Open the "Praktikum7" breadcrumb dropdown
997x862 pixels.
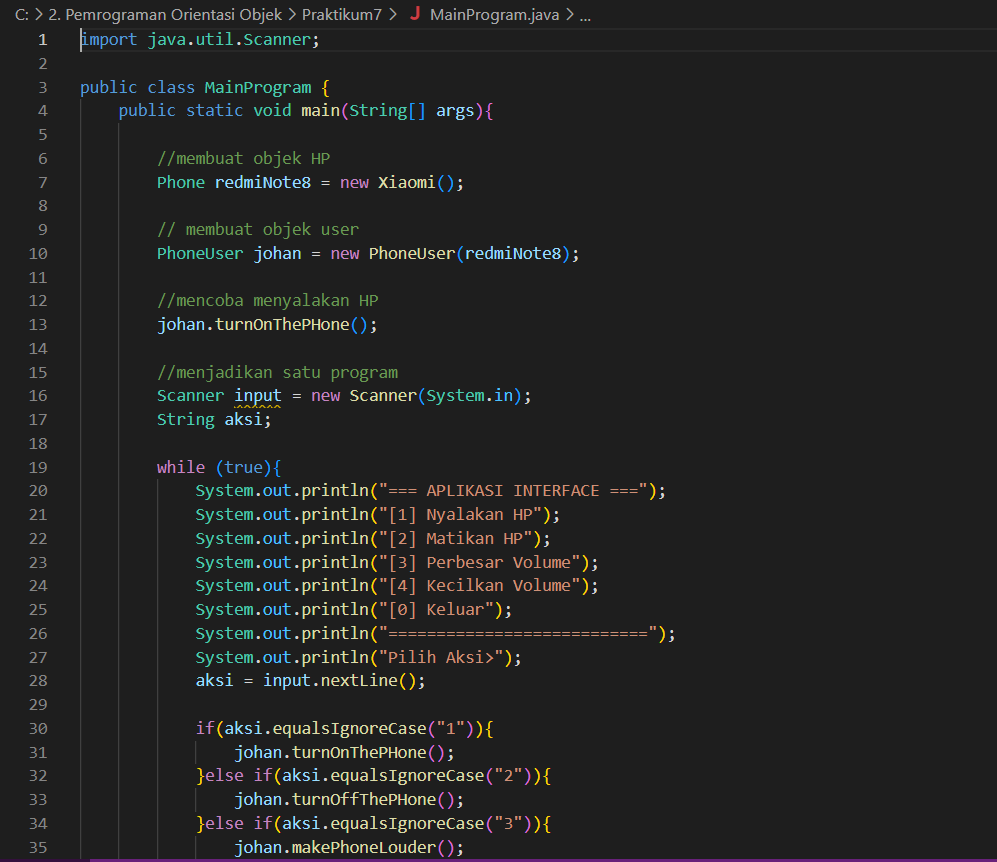343,15
